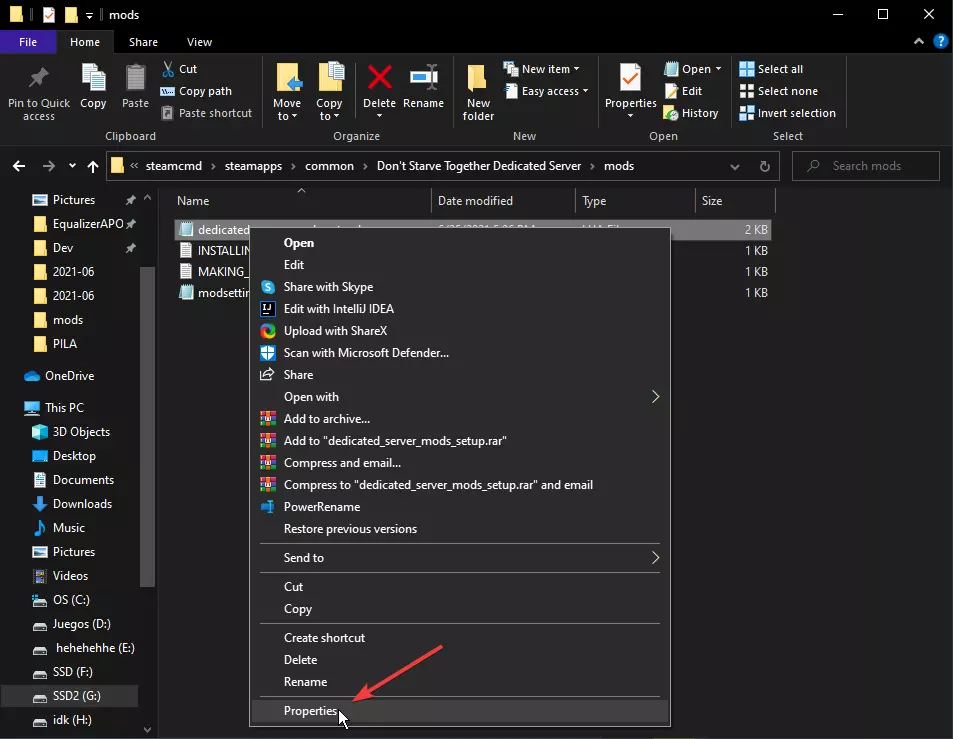
Task: Open SSD2 (G:) drive in sidebar
Action: [78, 696]
